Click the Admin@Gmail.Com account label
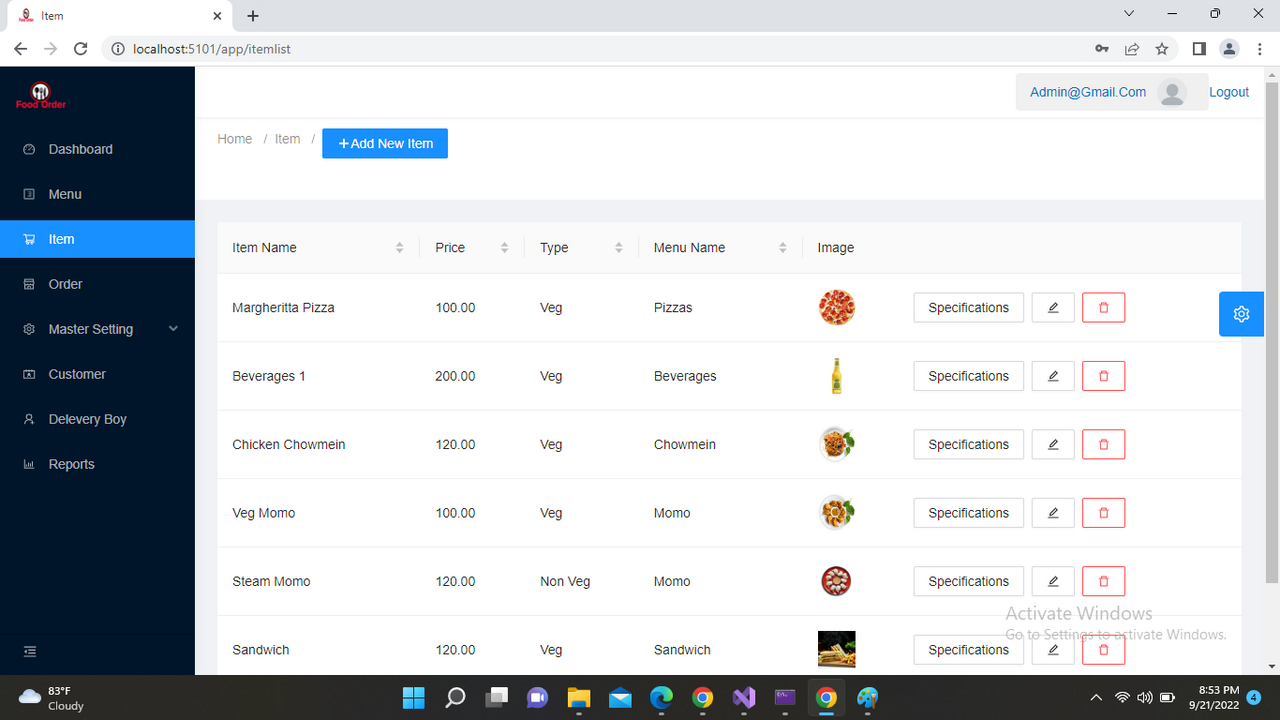The height and width of the screenshot is (720, 1280). (x=1088, y=92)
